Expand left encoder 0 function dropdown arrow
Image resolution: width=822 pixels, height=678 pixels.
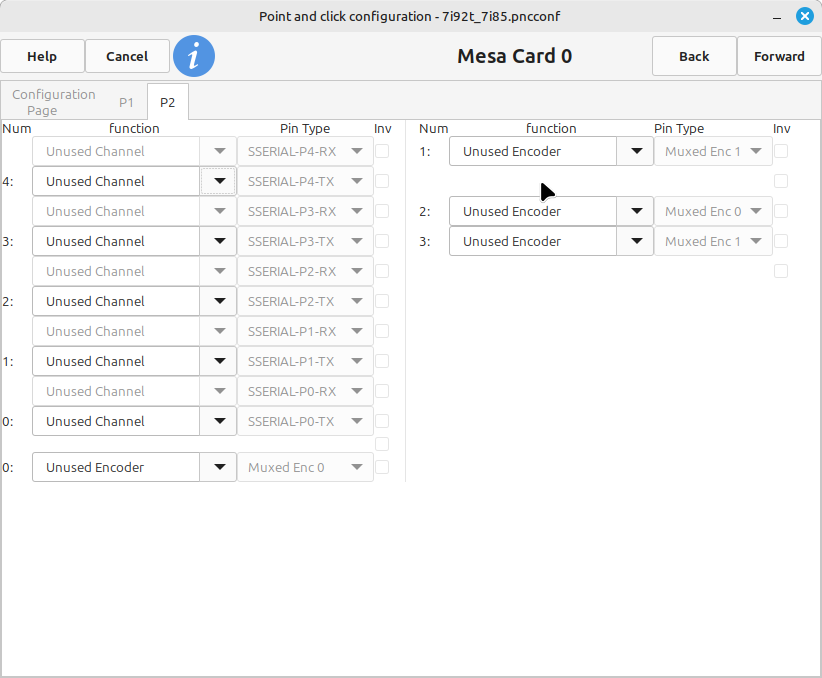click(x=218, y=467)
